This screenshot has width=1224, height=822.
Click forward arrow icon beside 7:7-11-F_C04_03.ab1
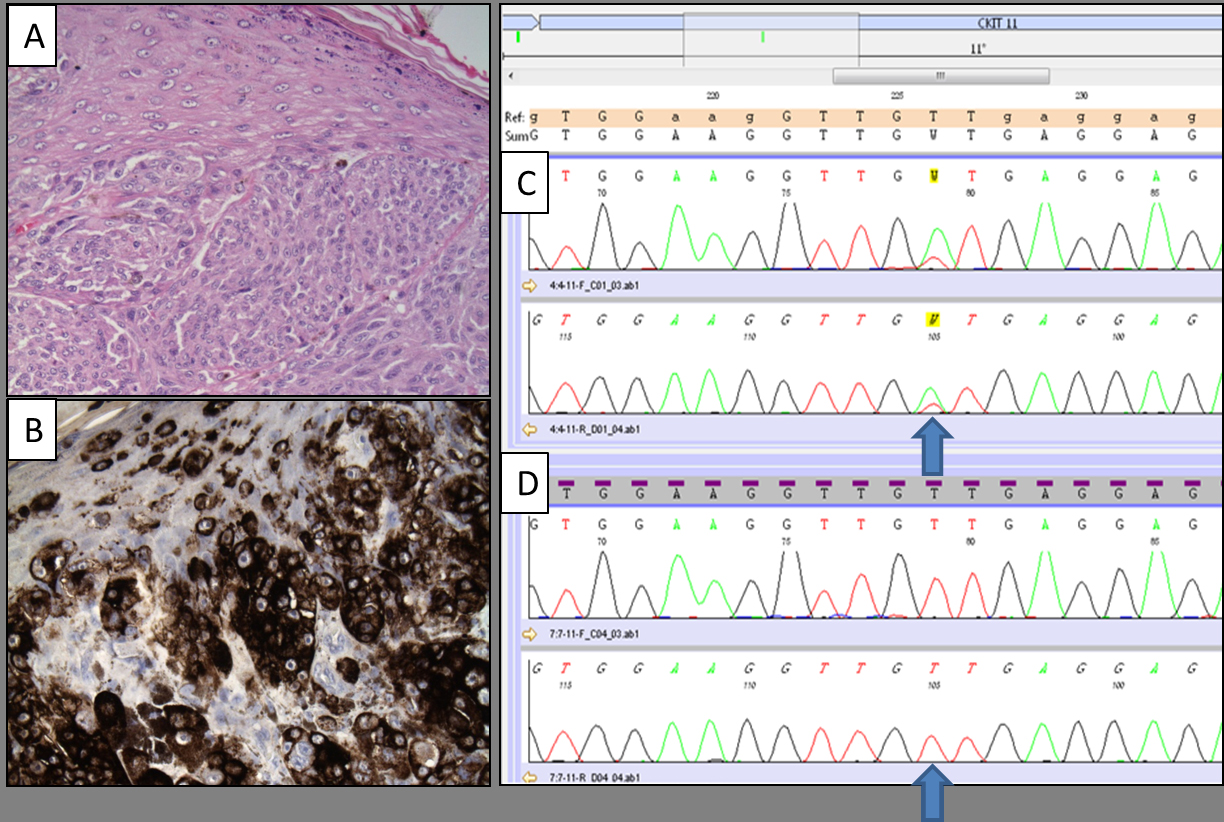click(x=530, y=633)
